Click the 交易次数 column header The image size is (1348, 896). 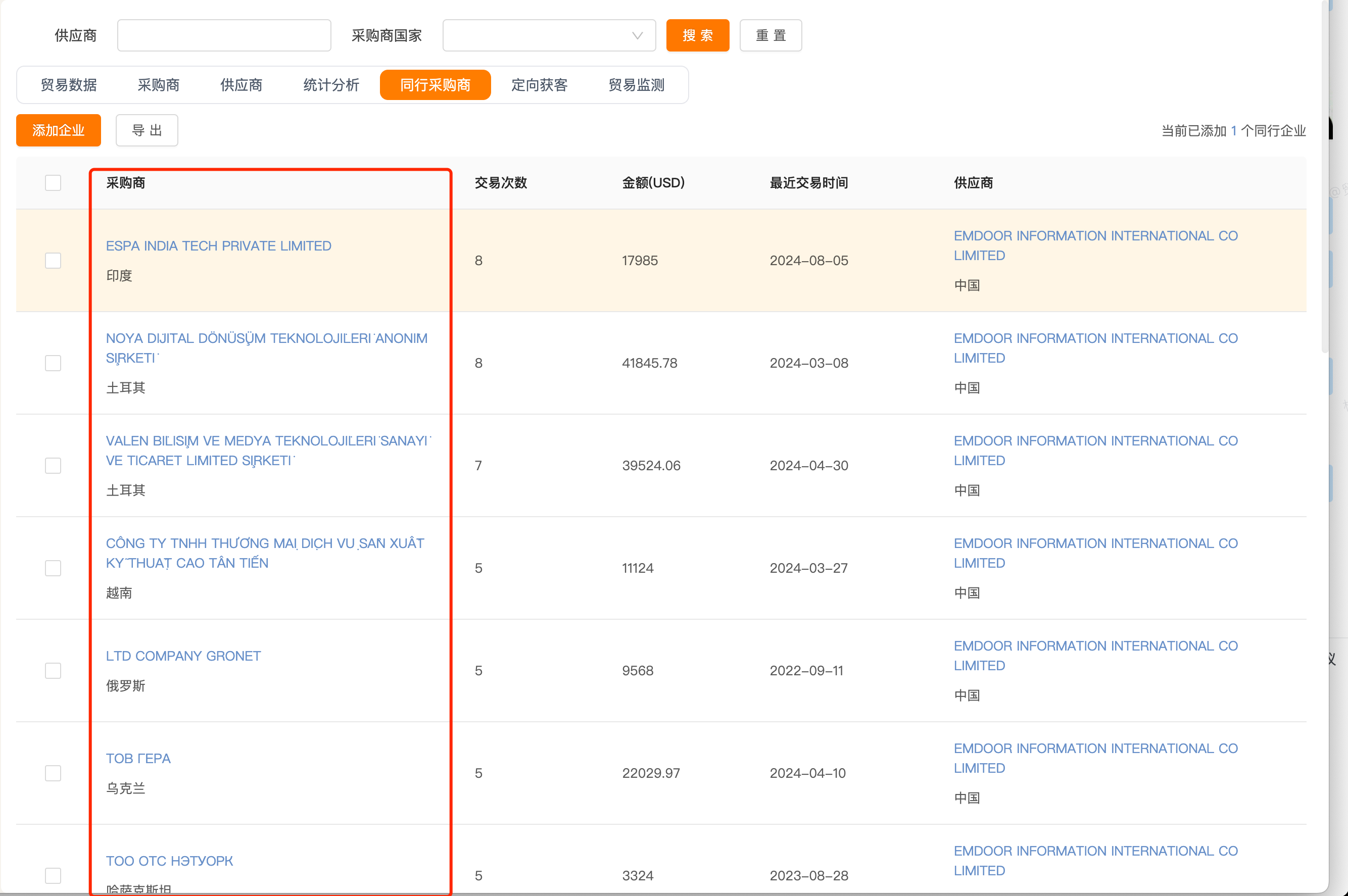(500, 183)
